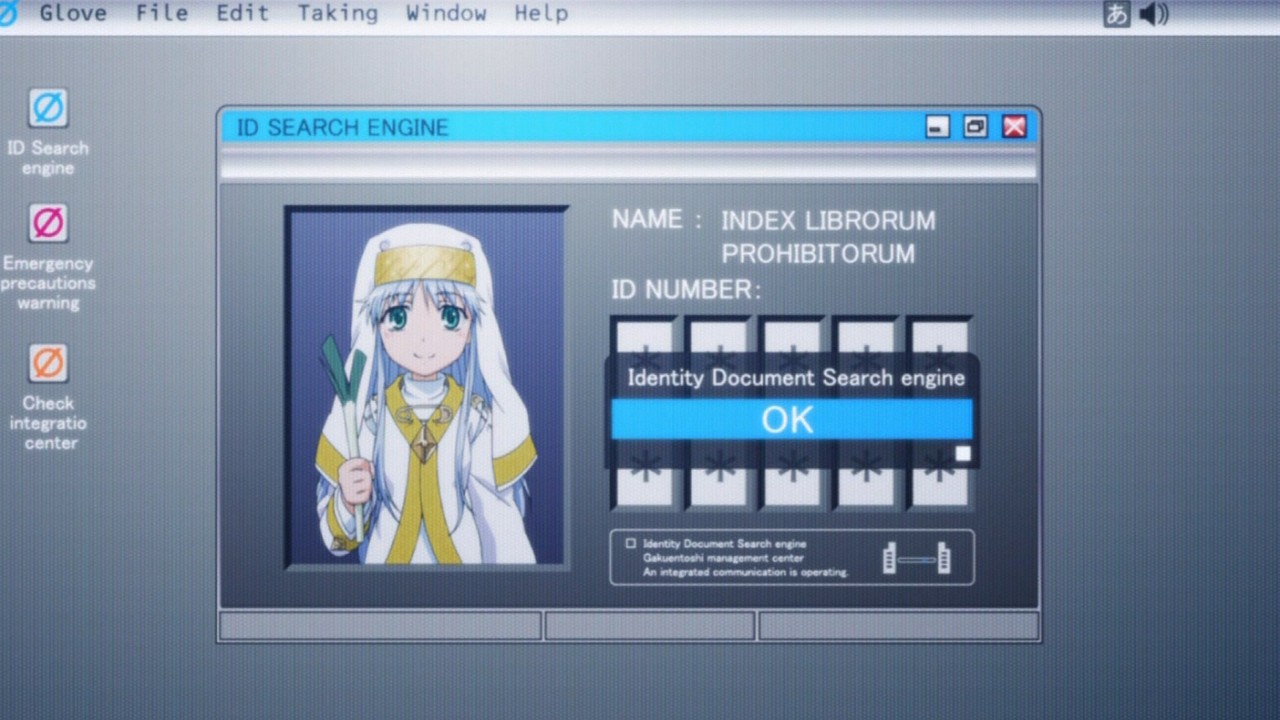This screenshot has width=1280, height=720.
Task: Click the Index profile photo
Action: (427, 388)
